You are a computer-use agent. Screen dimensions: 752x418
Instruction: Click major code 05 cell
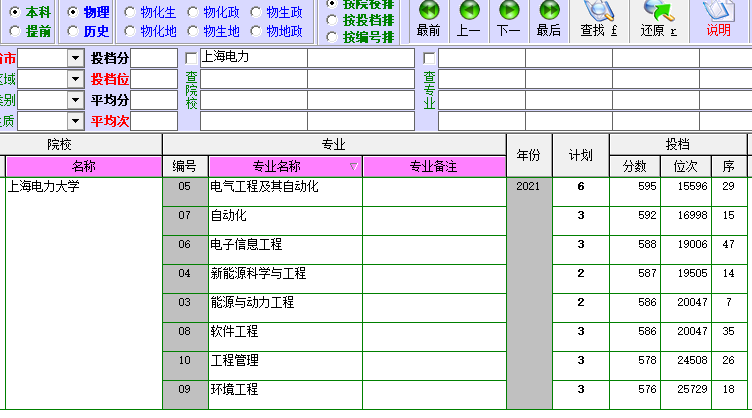pos(185,192)
